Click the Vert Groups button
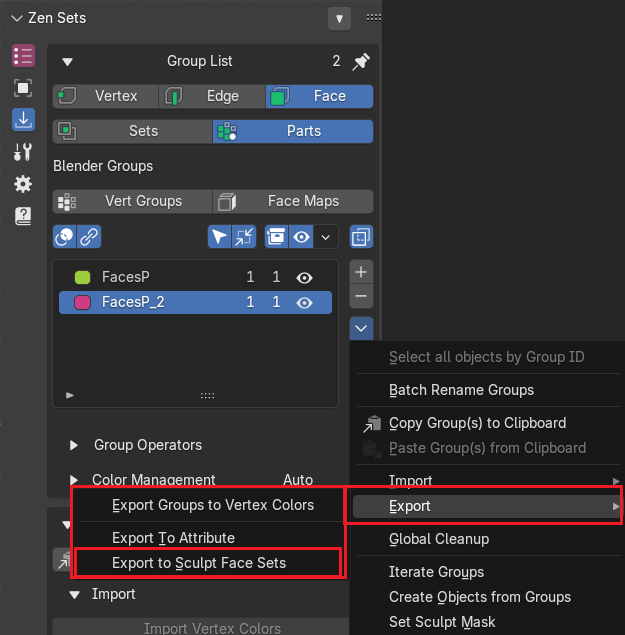The height and width of the screenshot is (635, 625). pos(132,201)
